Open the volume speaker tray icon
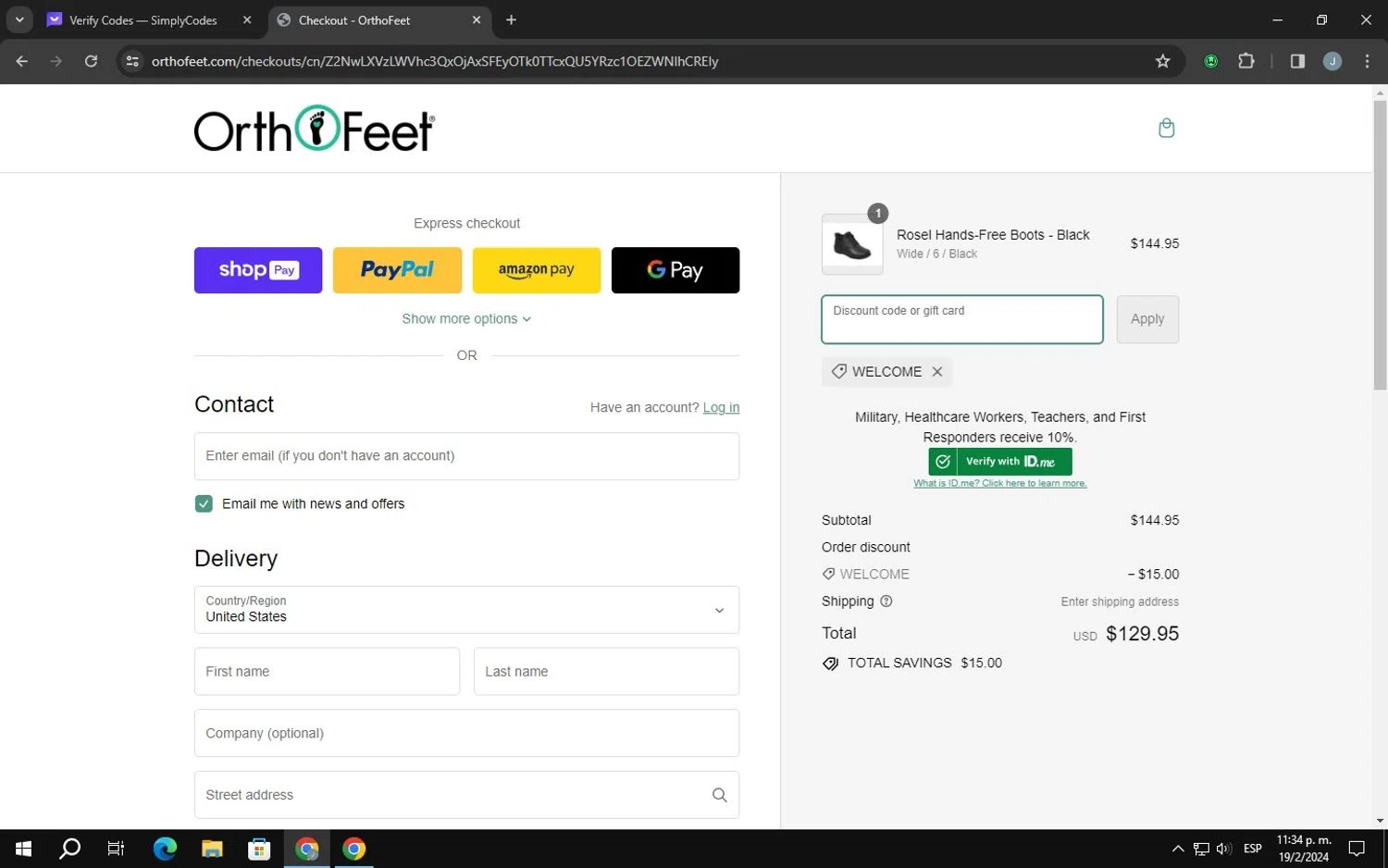Image resolution: width=1388 pixels, height=868 pixels. point(1223,849)
